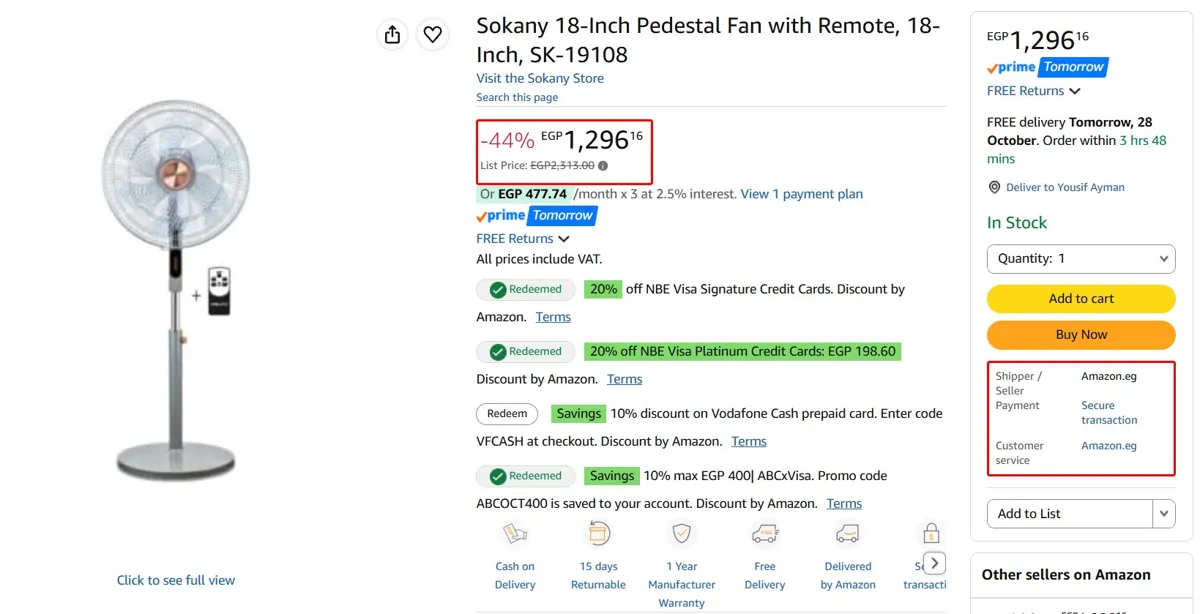Open the Quantity dropdown
Image resolution: width=1200 pixels, height=614 pixels.
pos(1081,258)
